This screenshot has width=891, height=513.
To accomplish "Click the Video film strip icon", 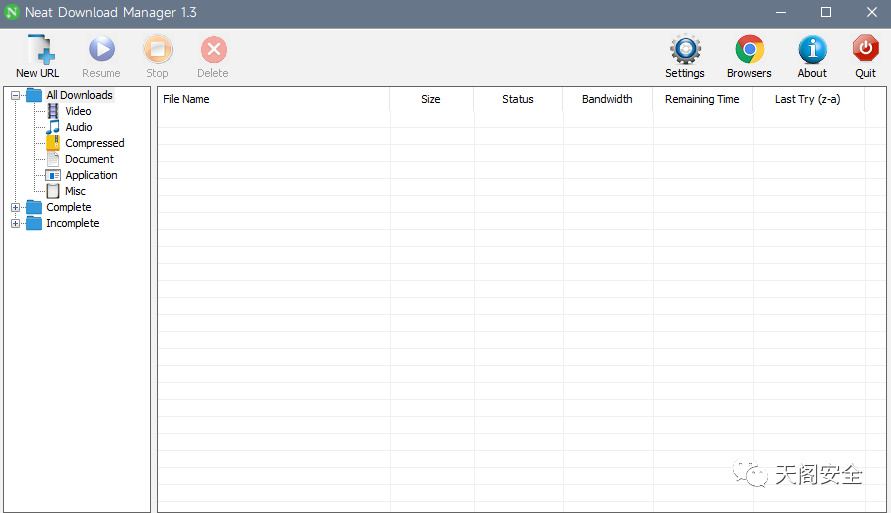I will [x=53, y=111].
